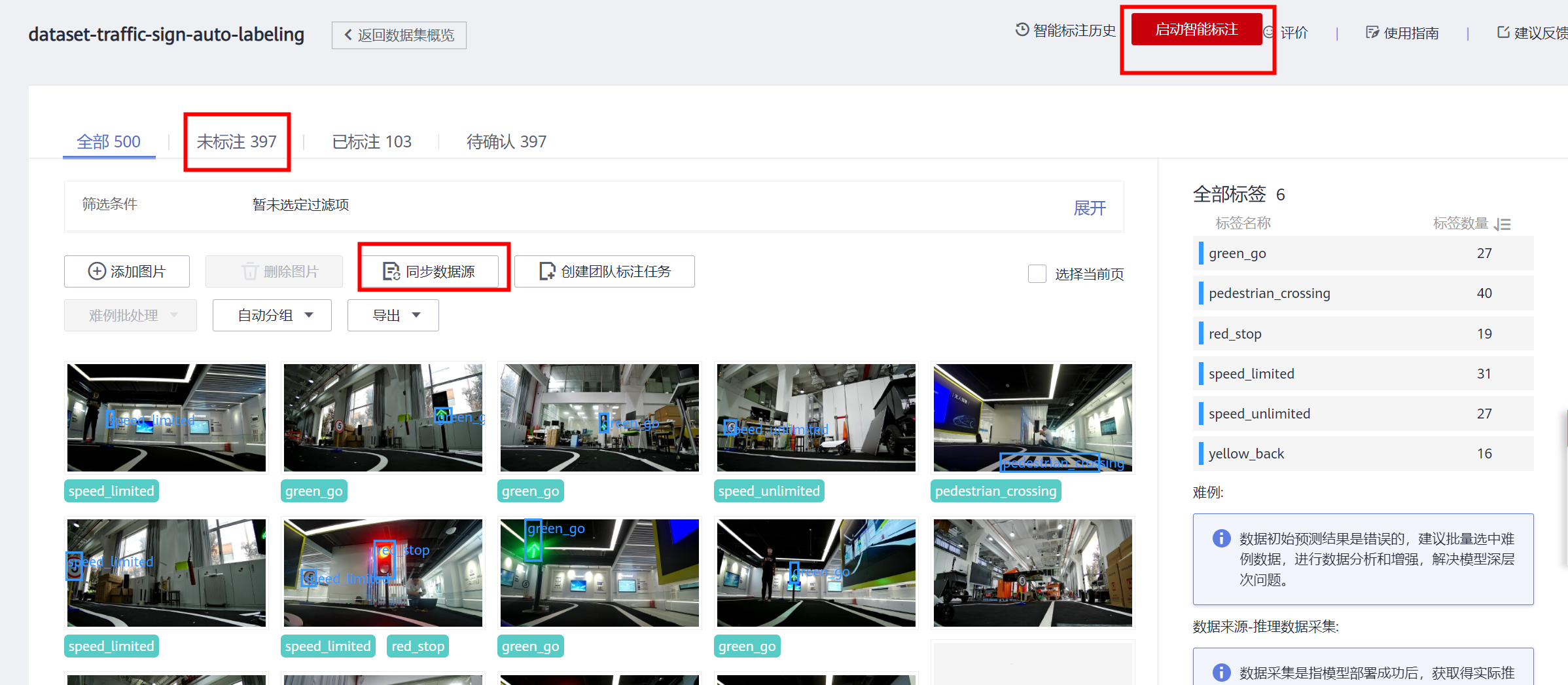Click the back chevron icon near 返回数据集概览
1568x685 pixels.
[348, 35]
